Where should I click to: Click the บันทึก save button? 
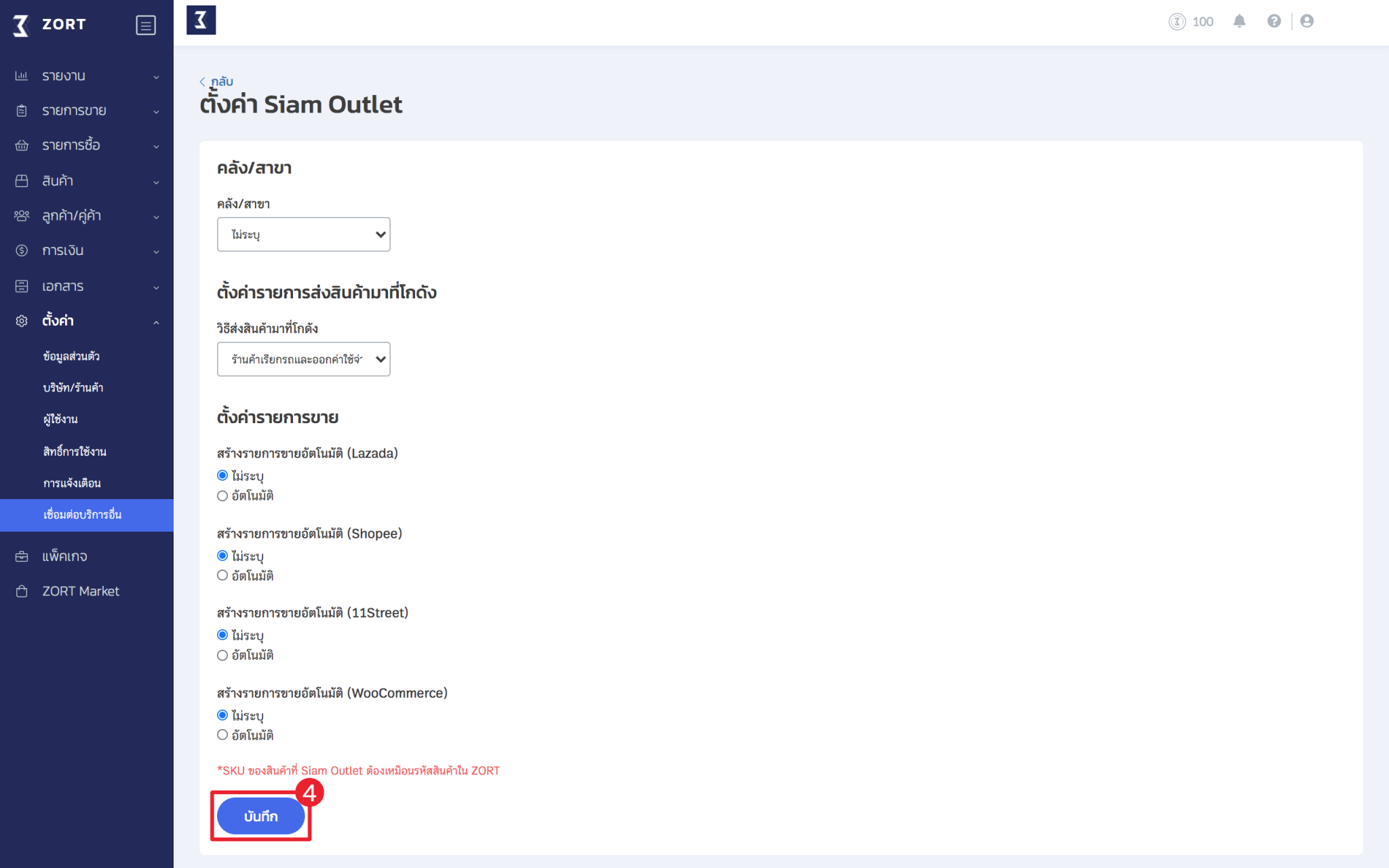point(261,816)
